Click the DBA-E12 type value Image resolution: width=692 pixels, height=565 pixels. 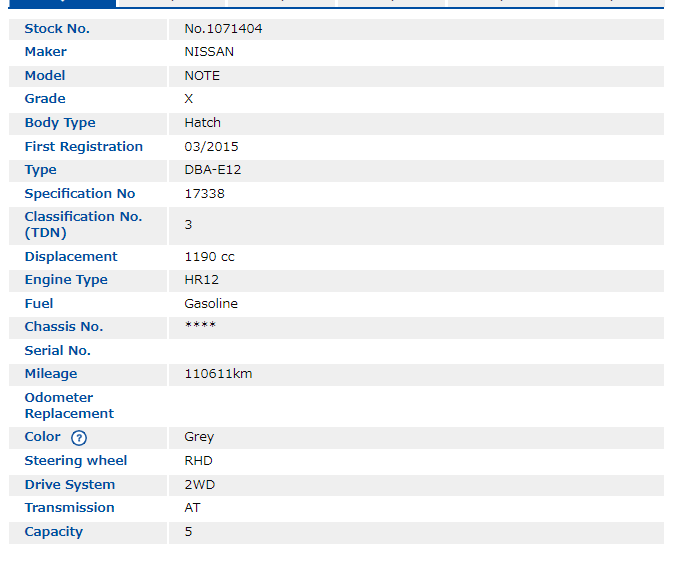[212, 170]
